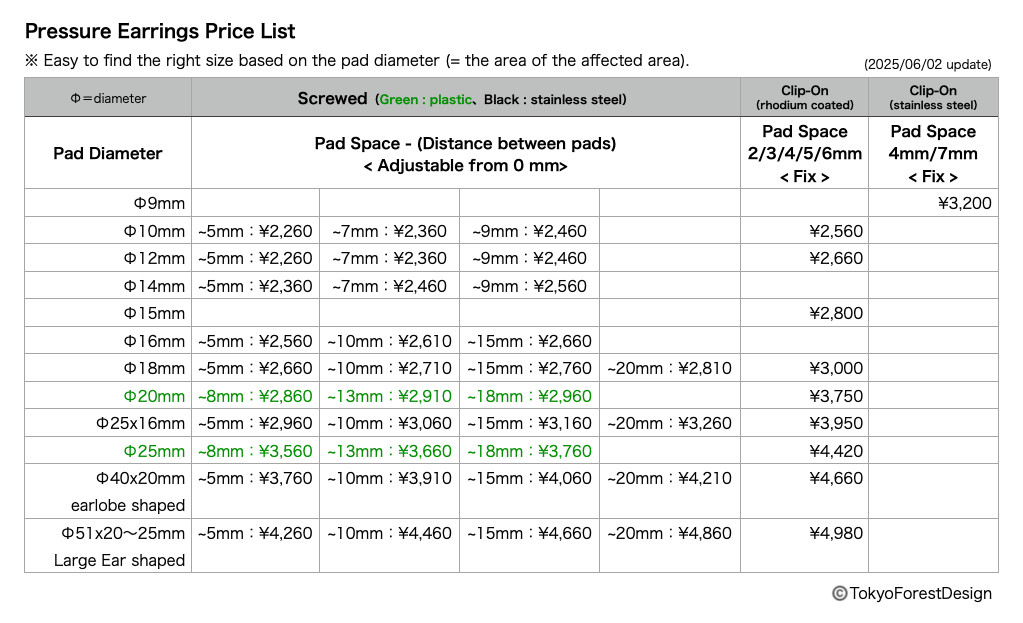Click the 'earlobe shaped' label
This screenshot has height=623, width=1023.
click(x=128, y=506)
